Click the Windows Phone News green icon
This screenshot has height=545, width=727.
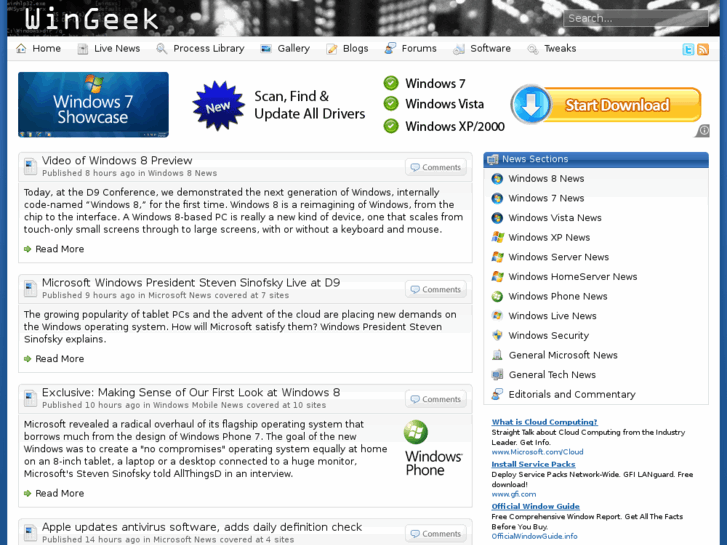pos(497,296)
